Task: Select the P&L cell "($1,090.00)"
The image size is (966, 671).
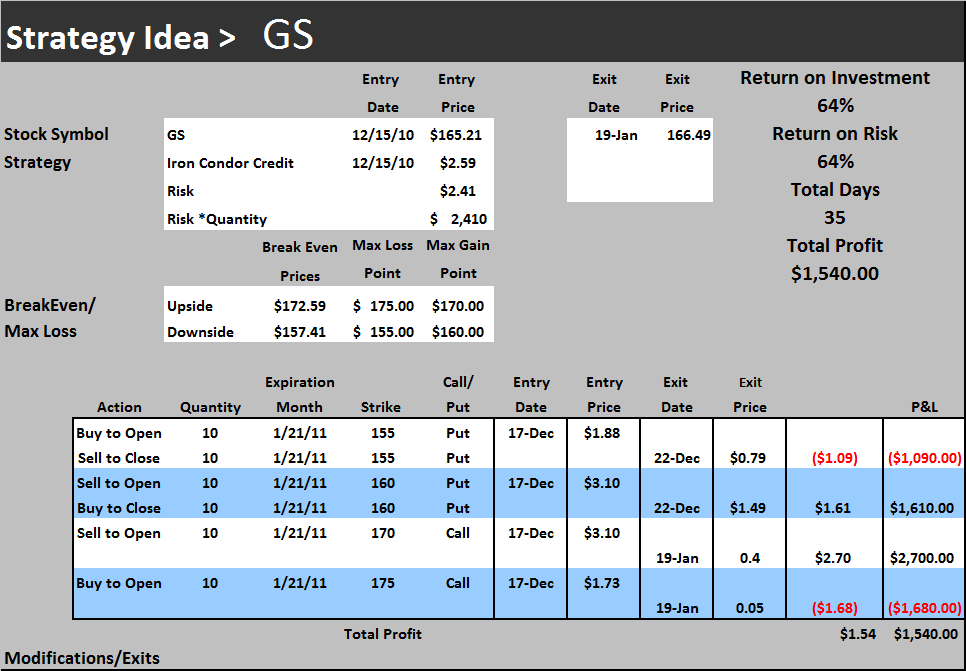Action: click(924, 458)
